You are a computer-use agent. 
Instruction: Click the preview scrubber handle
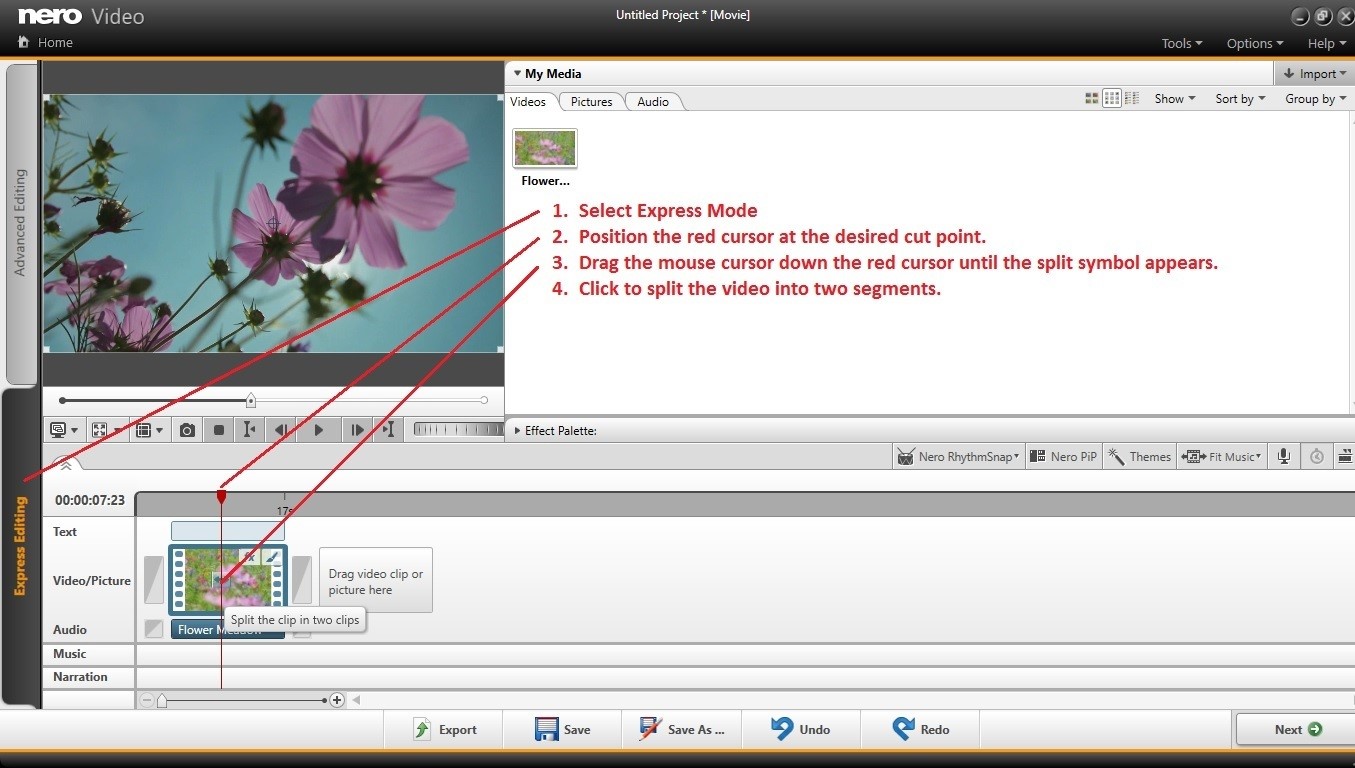click(251, 400)
